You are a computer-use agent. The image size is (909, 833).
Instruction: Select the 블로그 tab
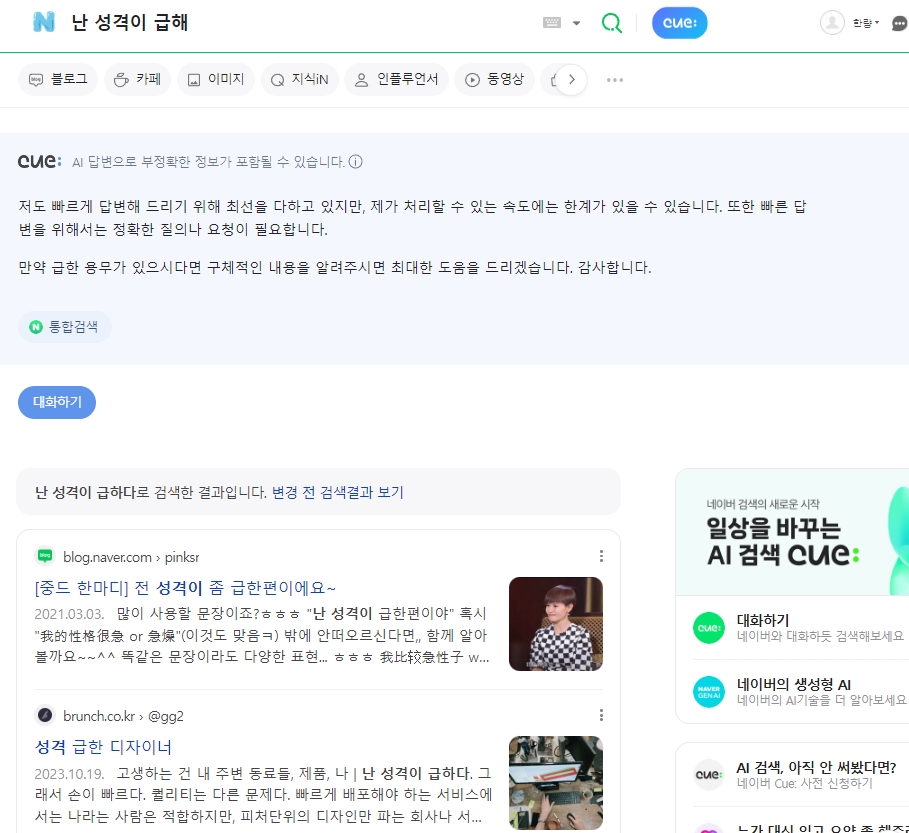point(58,79)
